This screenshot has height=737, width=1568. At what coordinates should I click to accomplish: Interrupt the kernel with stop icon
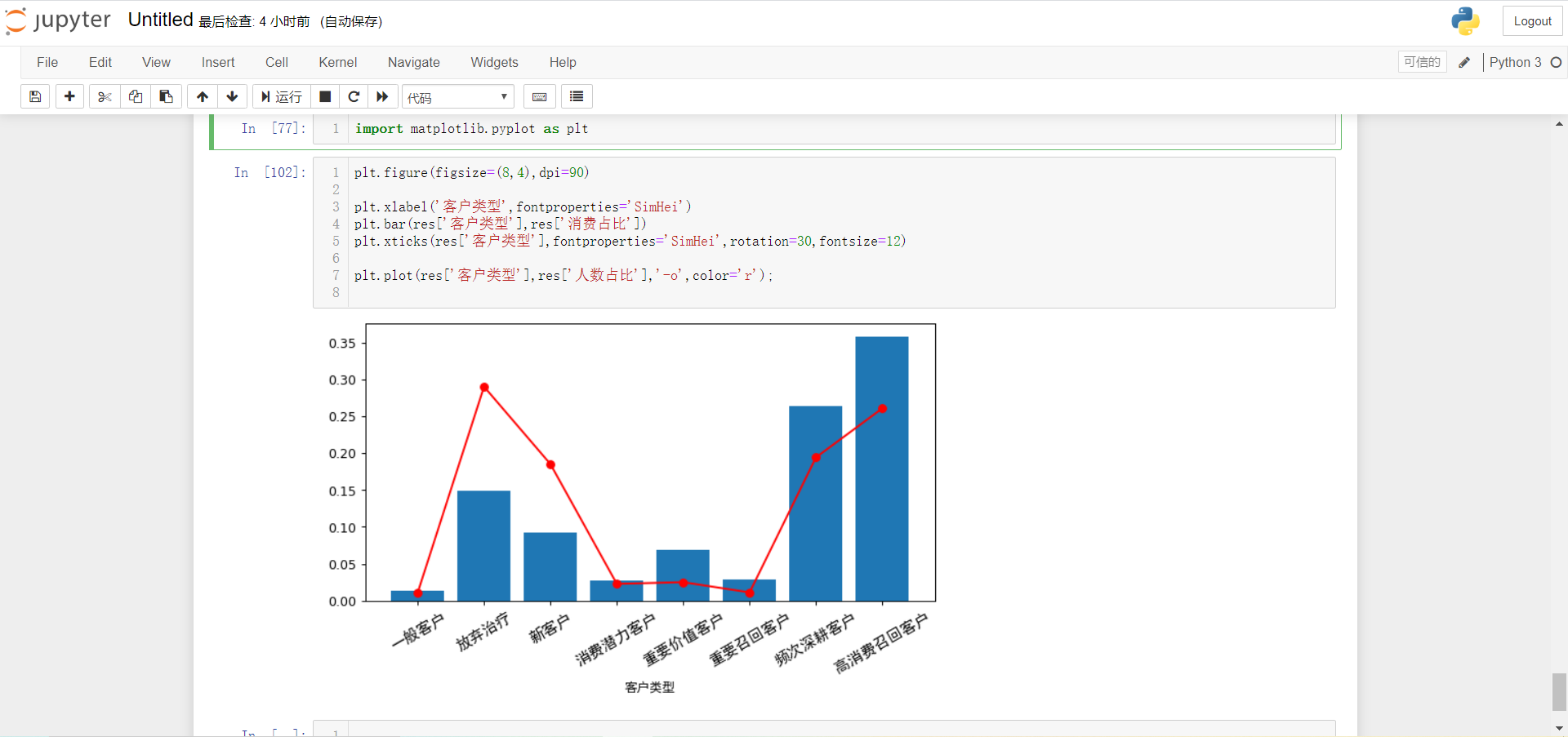tap(325, 96)
